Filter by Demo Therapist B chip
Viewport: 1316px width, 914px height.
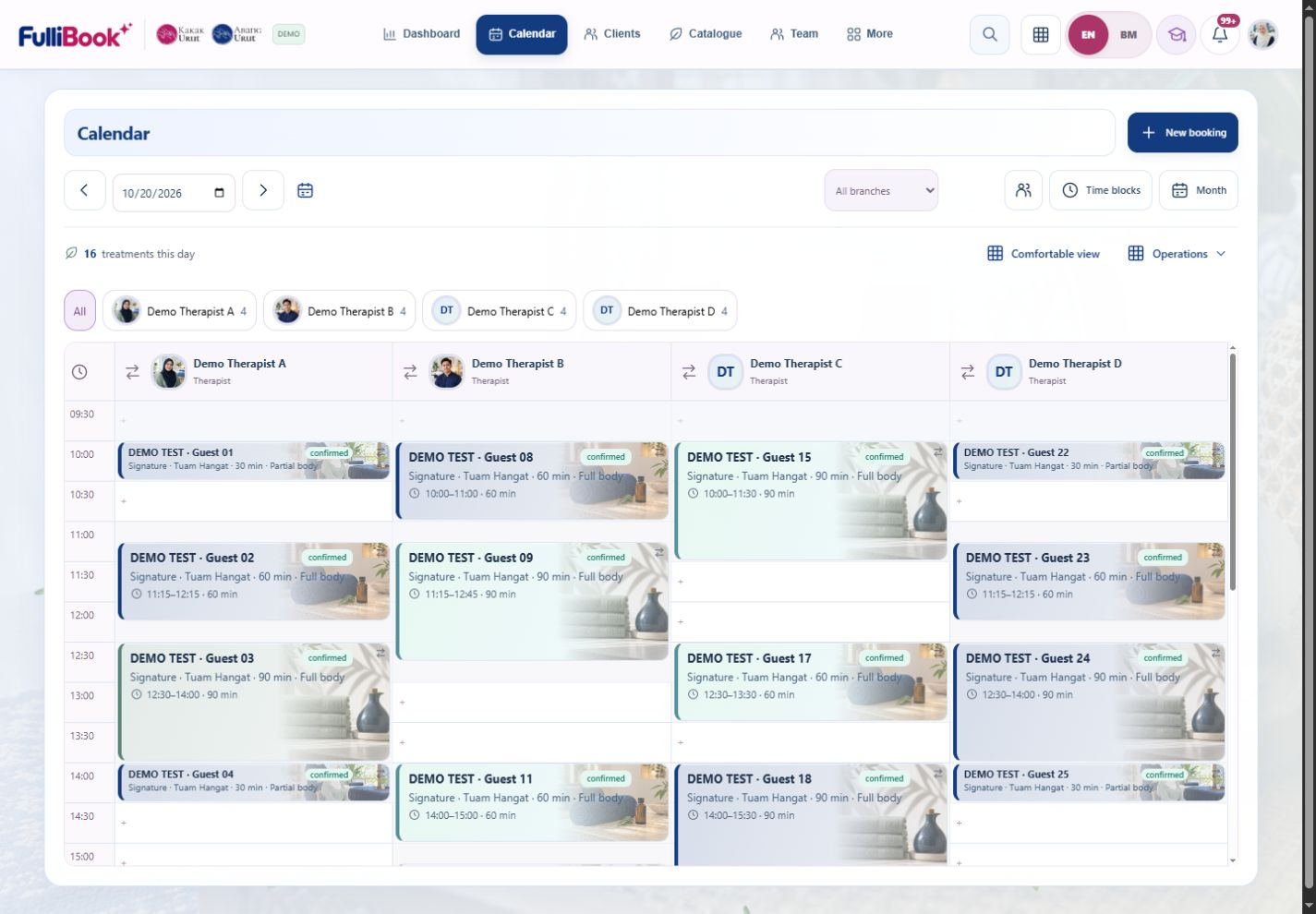340,311
